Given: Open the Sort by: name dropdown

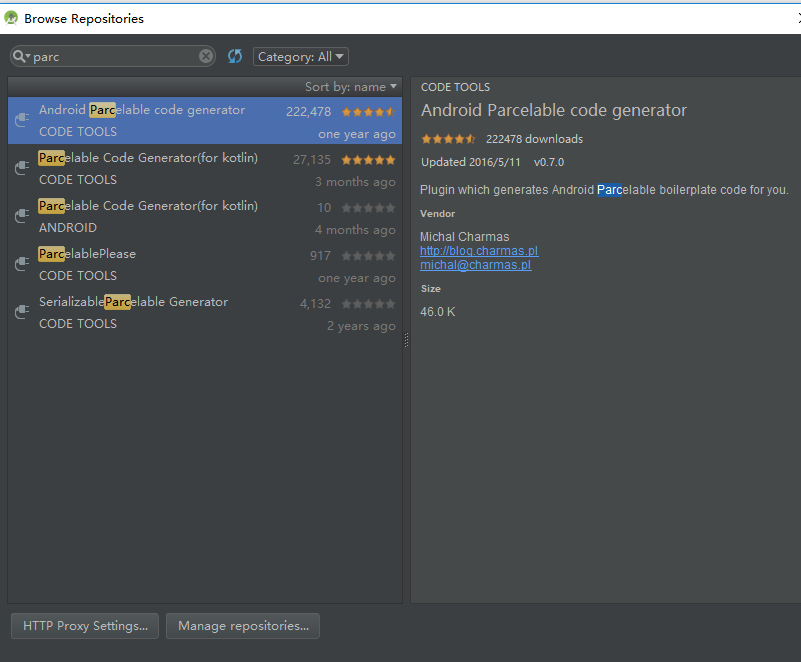Looking at the screenshot, I should (x=350, y=87).
